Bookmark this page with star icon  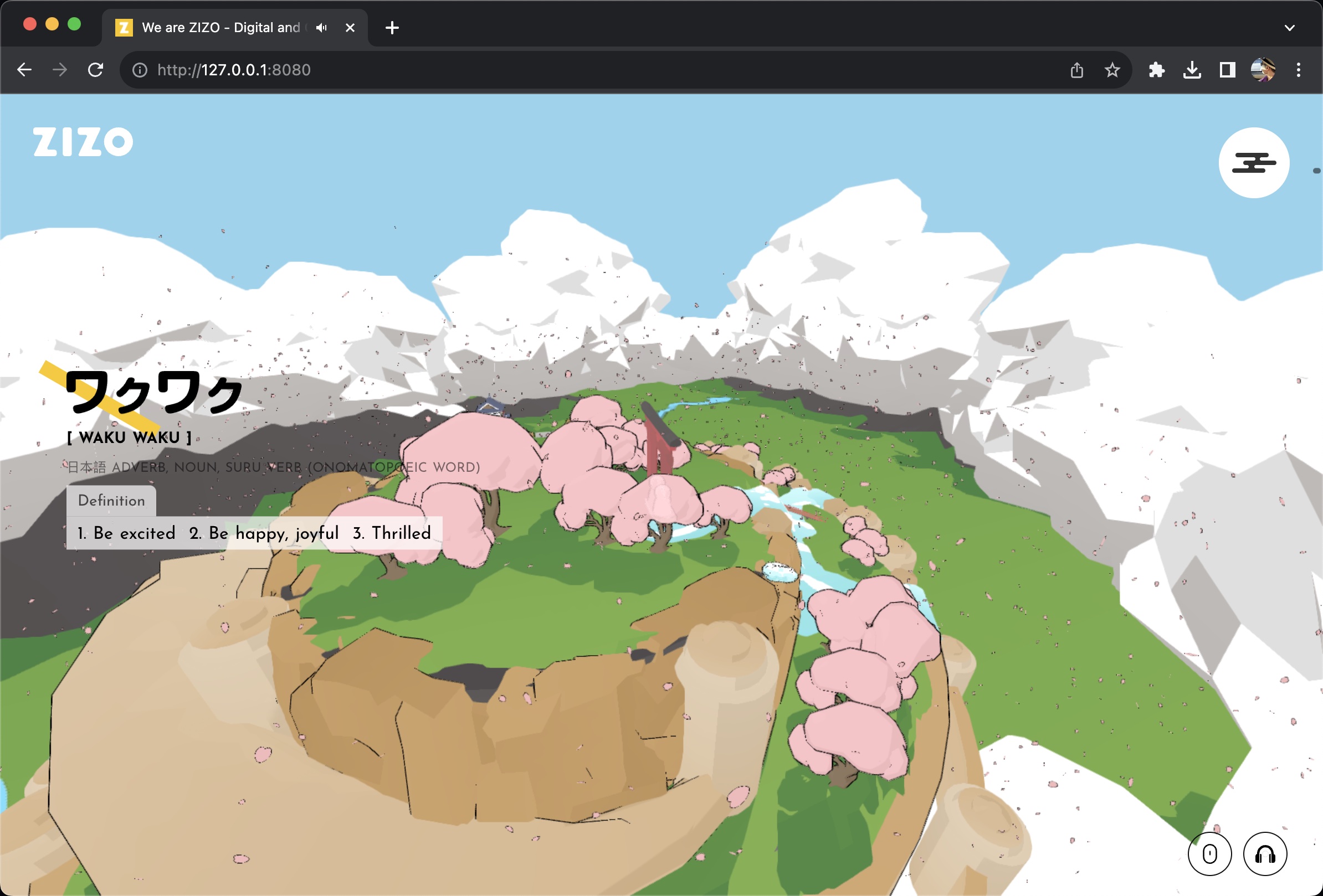click(x=1112, y=70)
